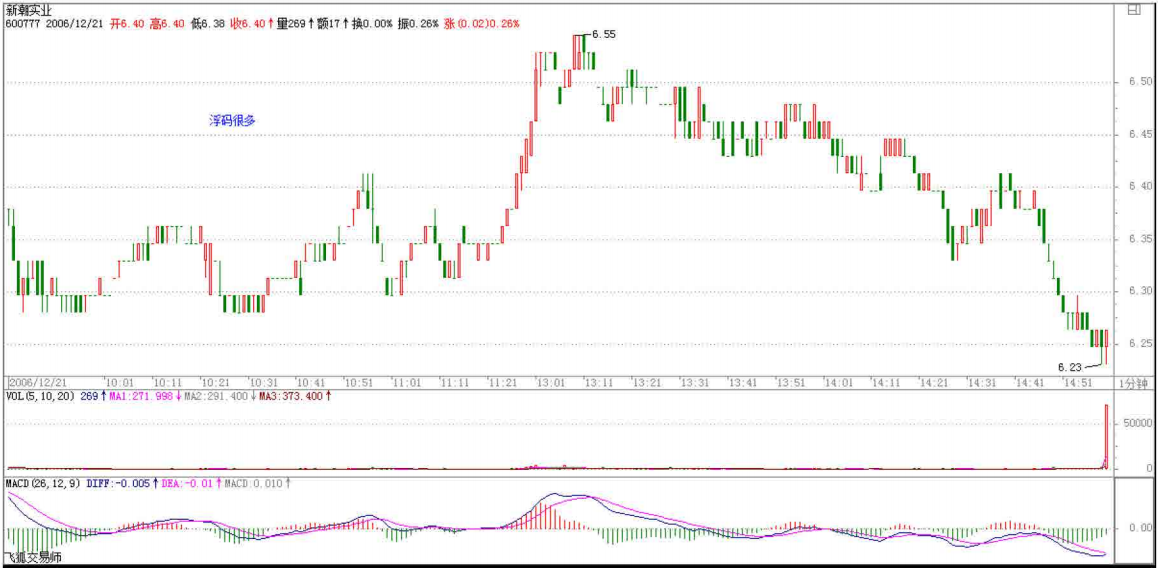
Task: Click the 飞狐交易师 watermark label
Action: point(34,557)
